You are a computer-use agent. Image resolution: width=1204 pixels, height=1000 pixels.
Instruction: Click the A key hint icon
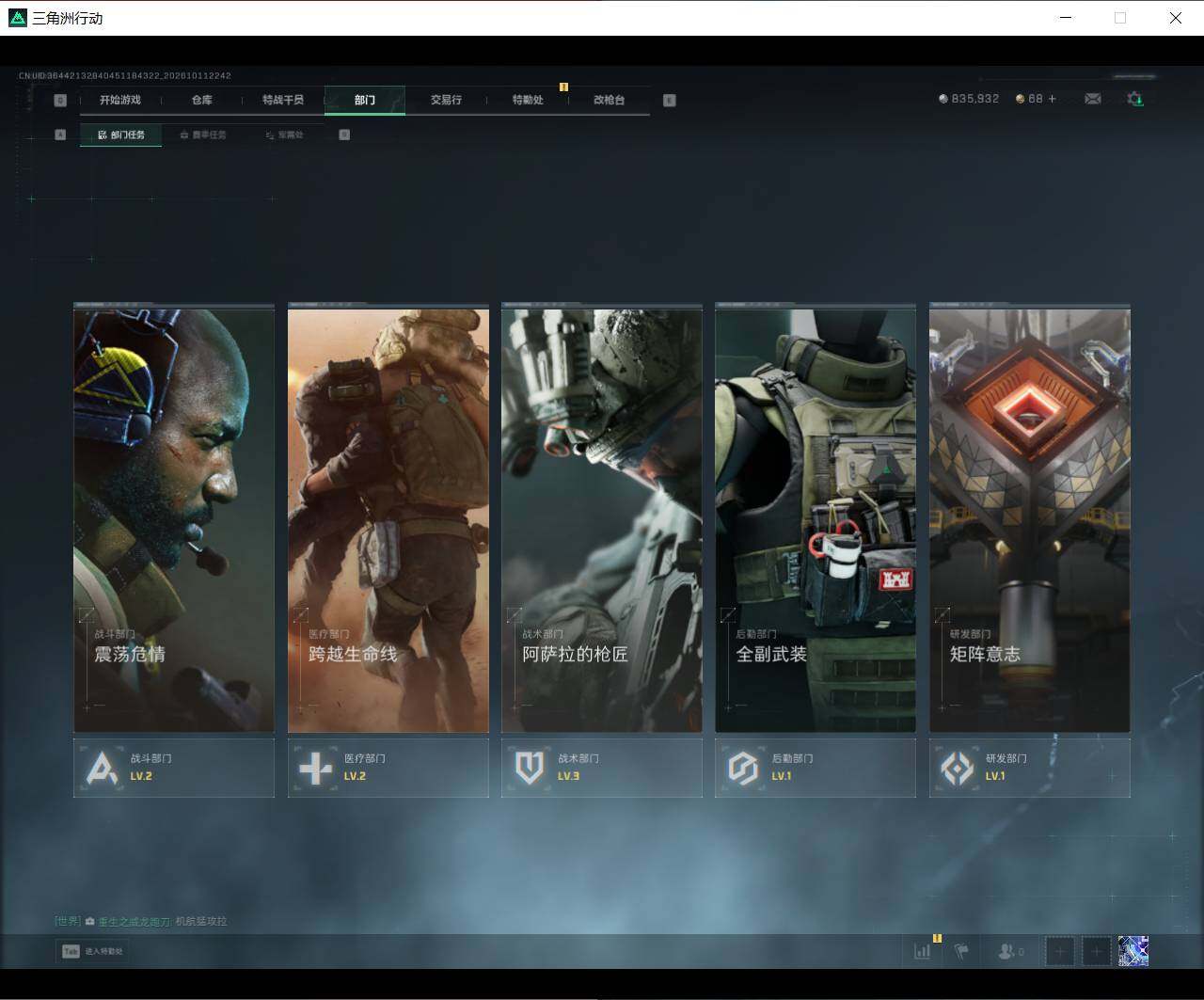pos(60,135)
